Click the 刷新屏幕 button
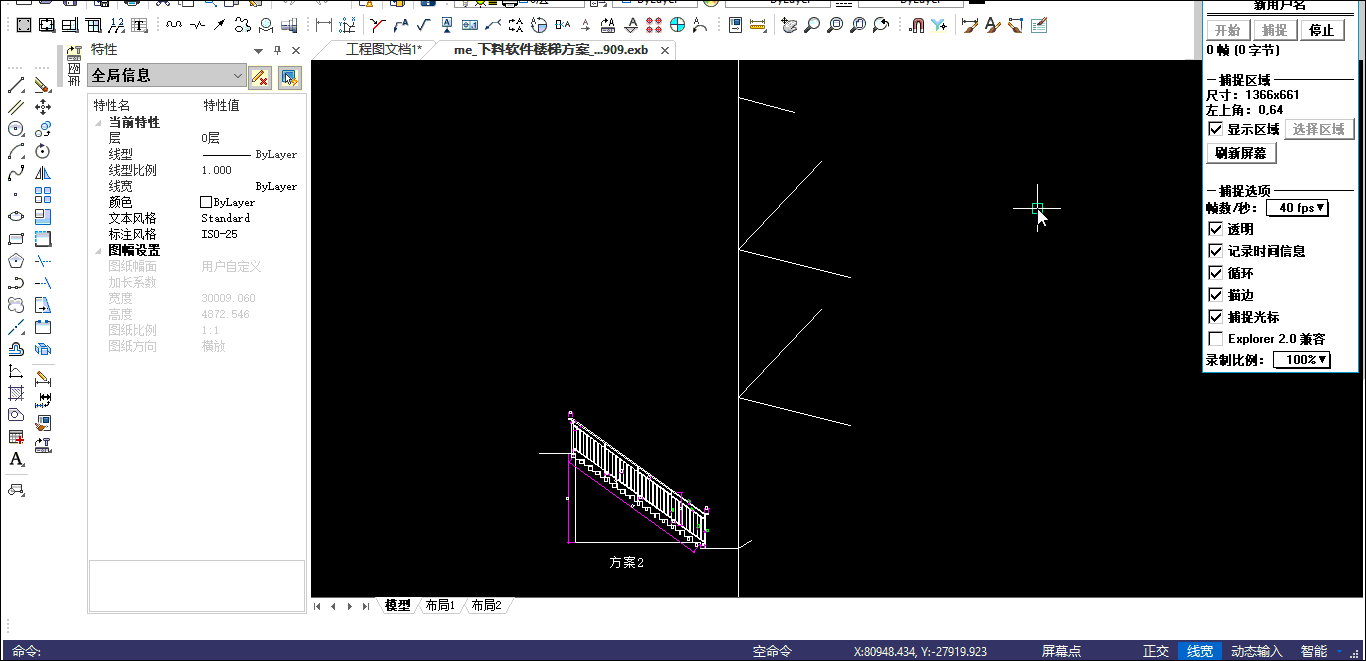Viewport: 1366px width, 661px height. [1241, 153]
